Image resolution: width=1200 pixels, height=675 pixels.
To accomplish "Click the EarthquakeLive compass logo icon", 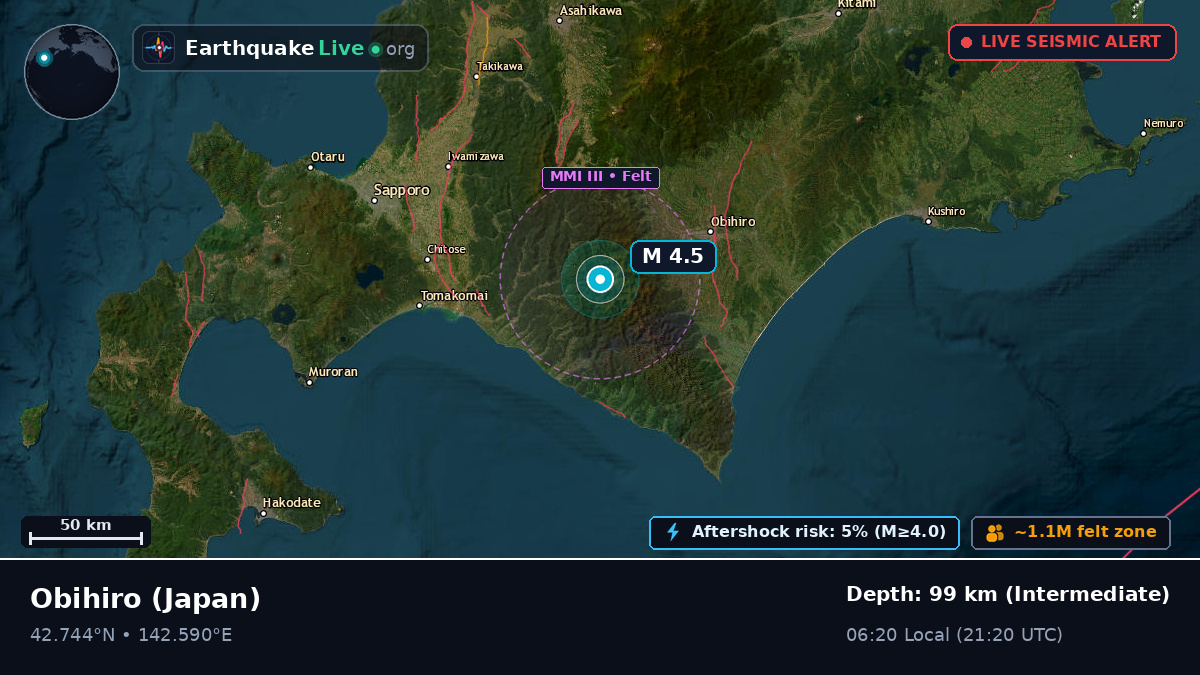I will click(x=159, y=48).
